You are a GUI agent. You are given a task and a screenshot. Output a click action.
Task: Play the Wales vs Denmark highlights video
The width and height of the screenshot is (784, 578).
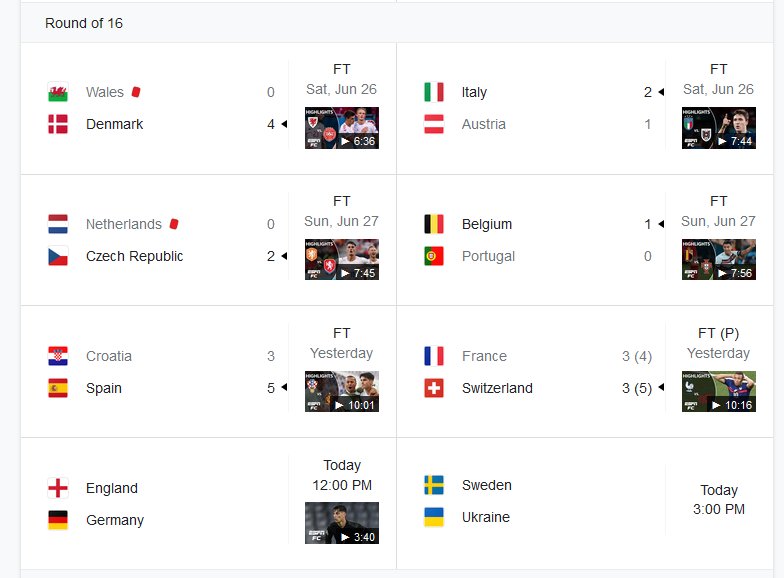342,128
